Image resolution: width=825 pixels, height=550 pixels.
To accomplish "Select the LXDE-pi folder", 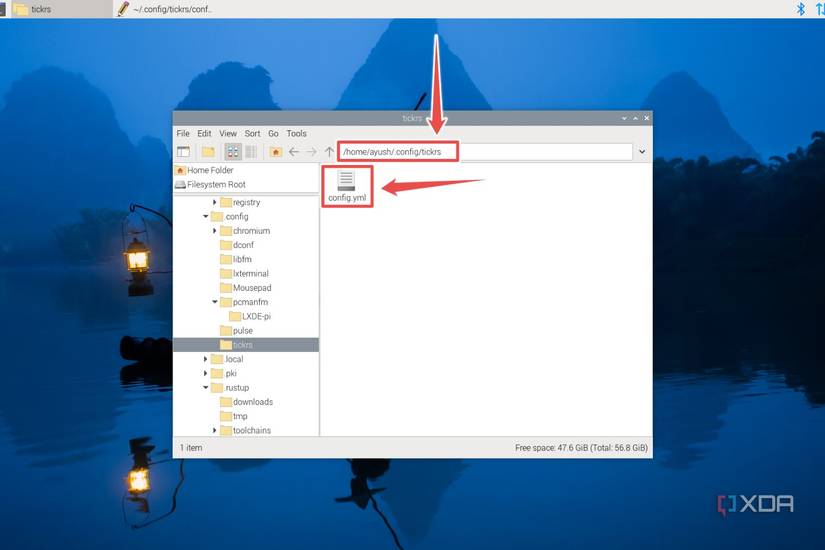I will pyautogui.click(x=250, y=316).
